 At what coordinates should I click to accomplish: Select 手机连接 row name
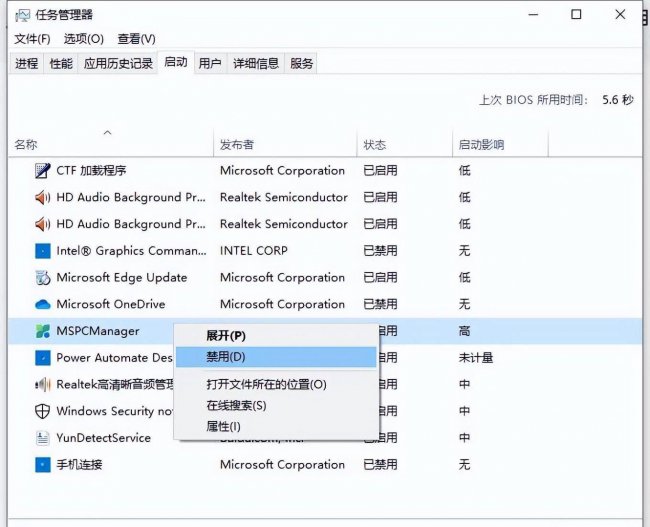(x=79, y=465)
